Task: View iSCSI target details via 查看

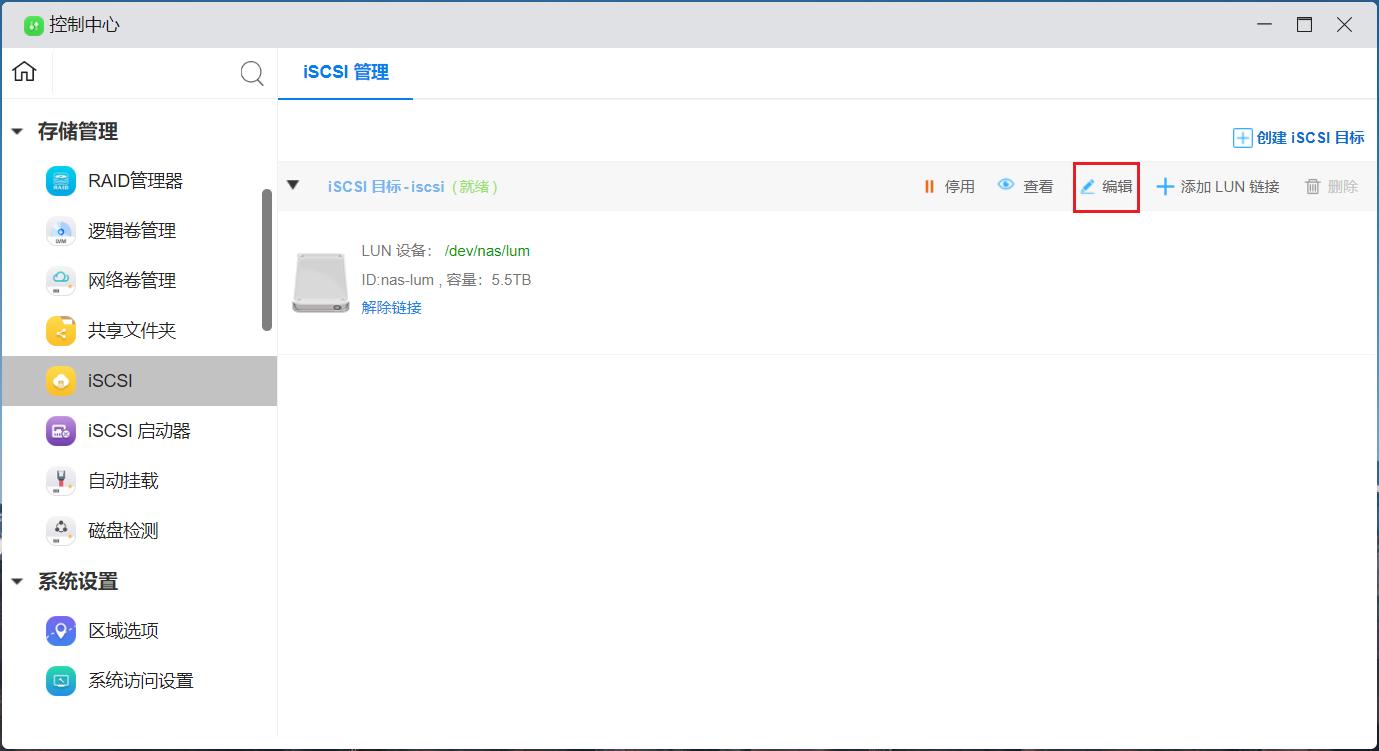Action: point(1026,186)
